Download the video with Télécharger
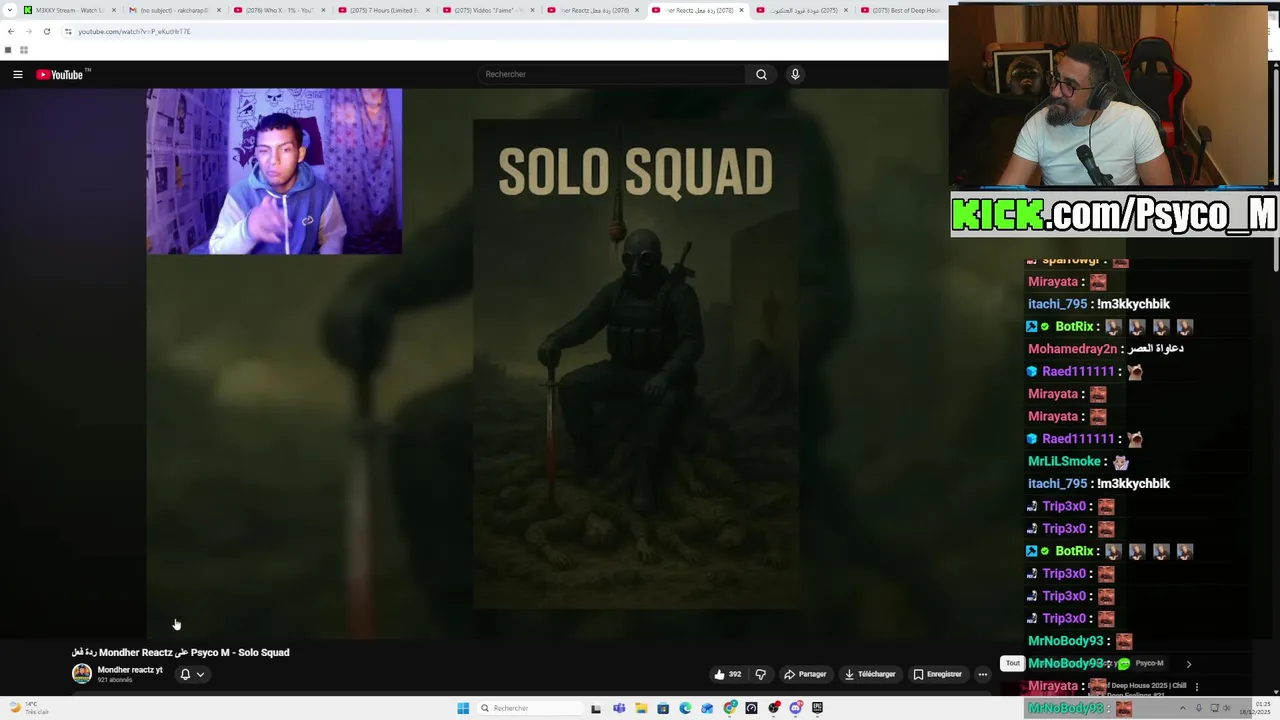The height and width of the screenshot is (720, 1280). 870,674
